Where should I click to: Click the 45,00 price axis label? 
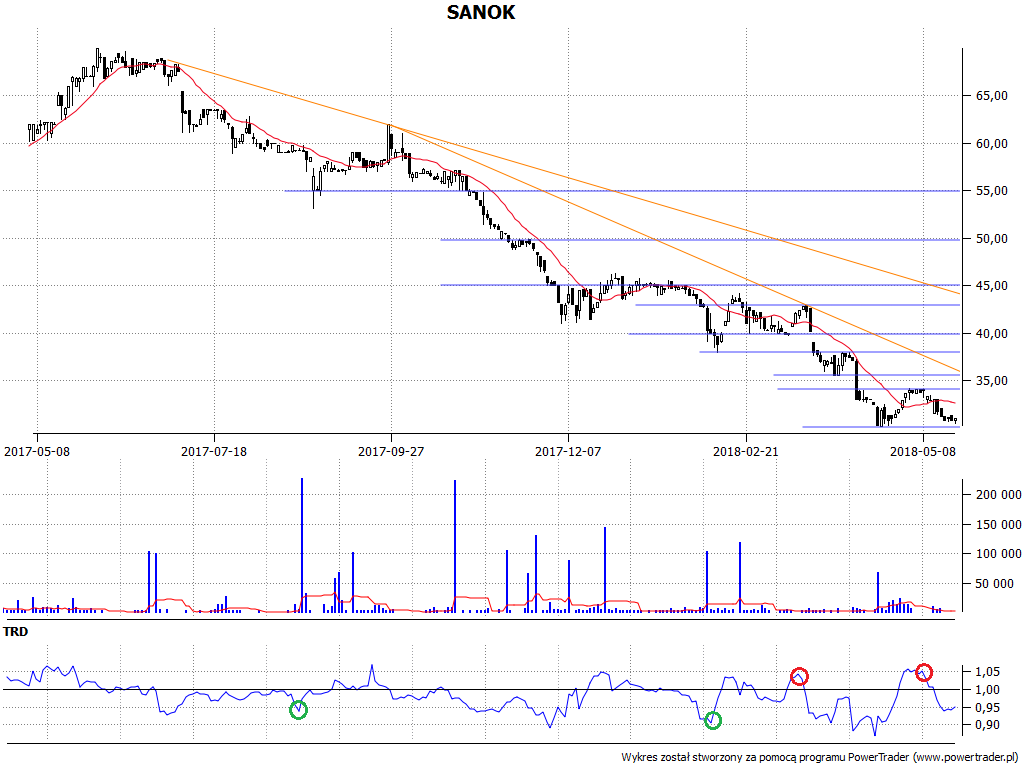click(x=991, y=286)
